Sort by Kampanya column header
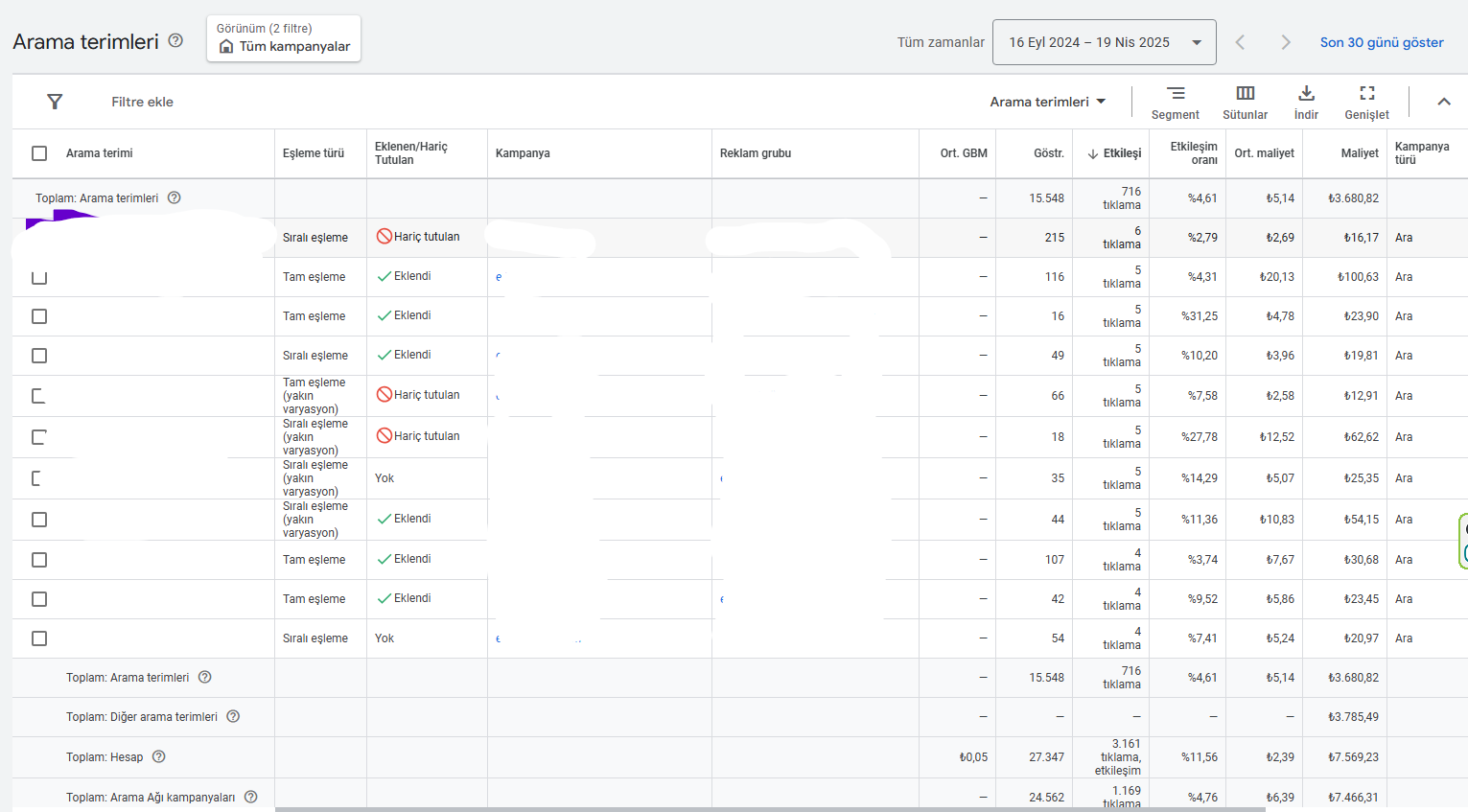This screenshot has width=1468, height=812. (523, 153)
